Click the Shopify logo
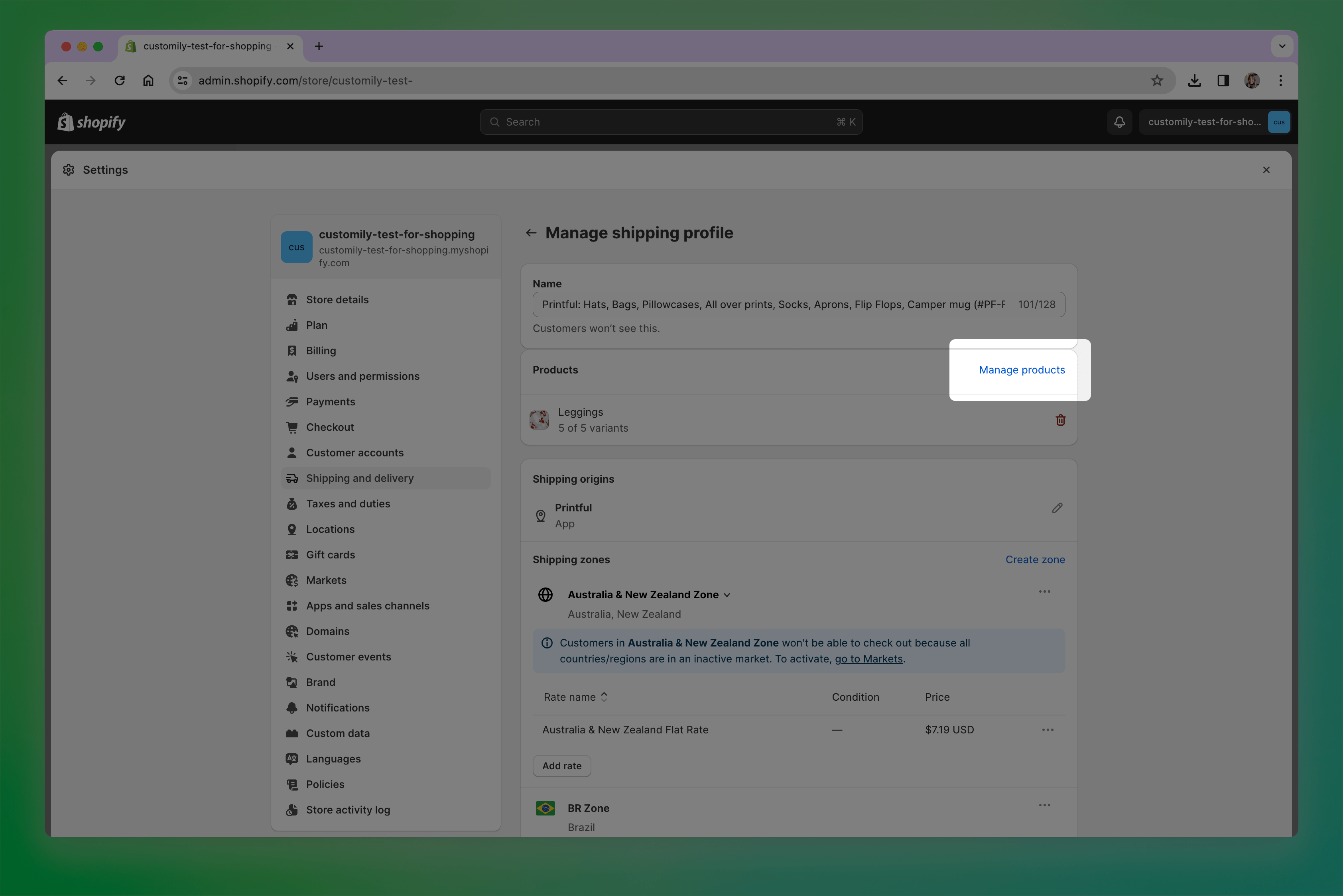 pyautogui.click(x=91, y=122)
